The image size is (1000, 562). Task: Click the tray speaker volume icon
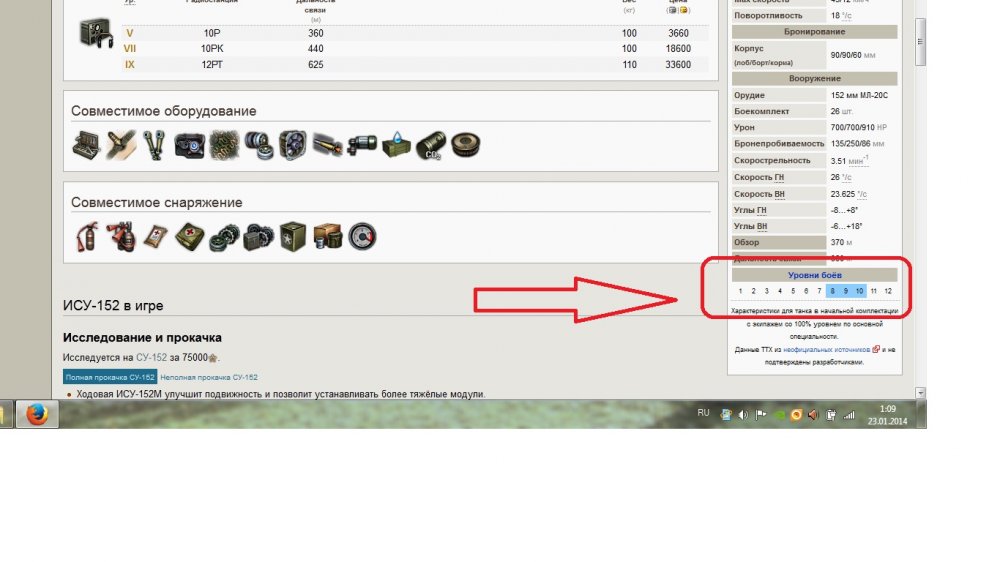point(743,415)
